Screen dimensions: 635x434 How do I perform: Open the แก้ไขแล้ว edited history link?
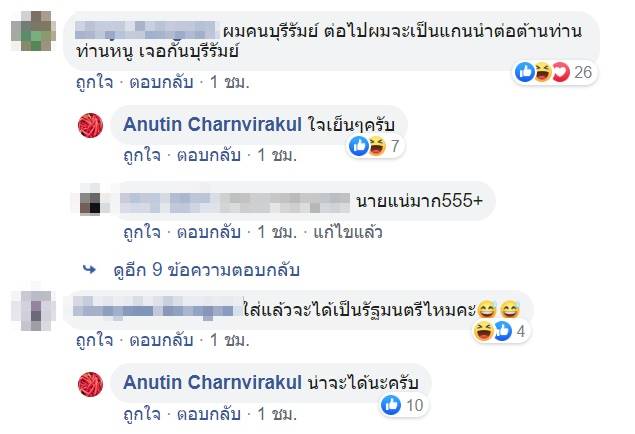[350, 232]
